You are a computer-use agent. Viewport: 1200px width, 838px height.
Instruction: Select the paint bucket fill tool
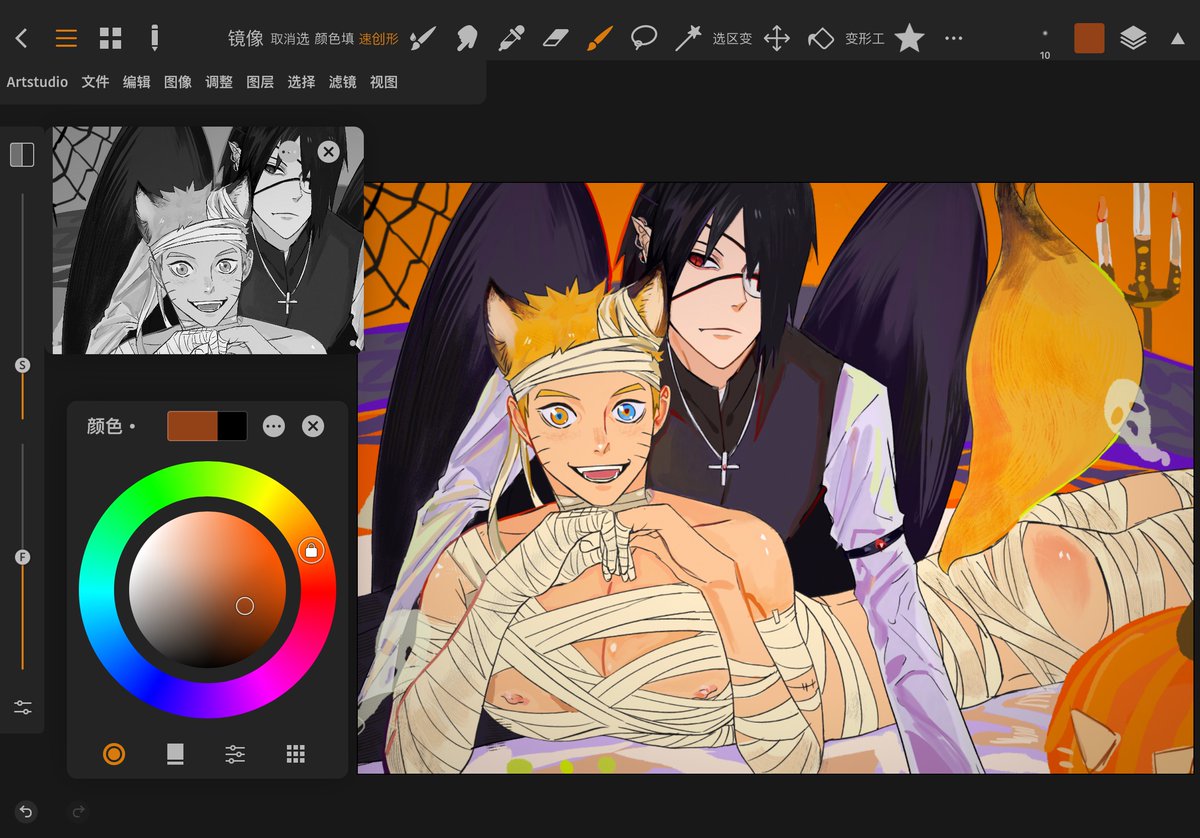click(x=821, y=39)
